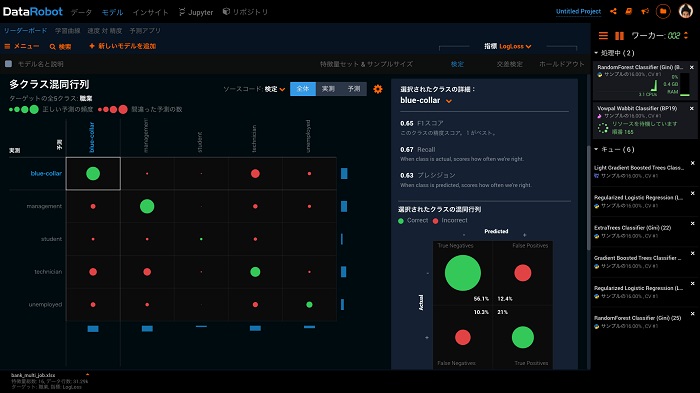700x393 pixels.
Task: Open the project folder icon
Action: [663, 11]
